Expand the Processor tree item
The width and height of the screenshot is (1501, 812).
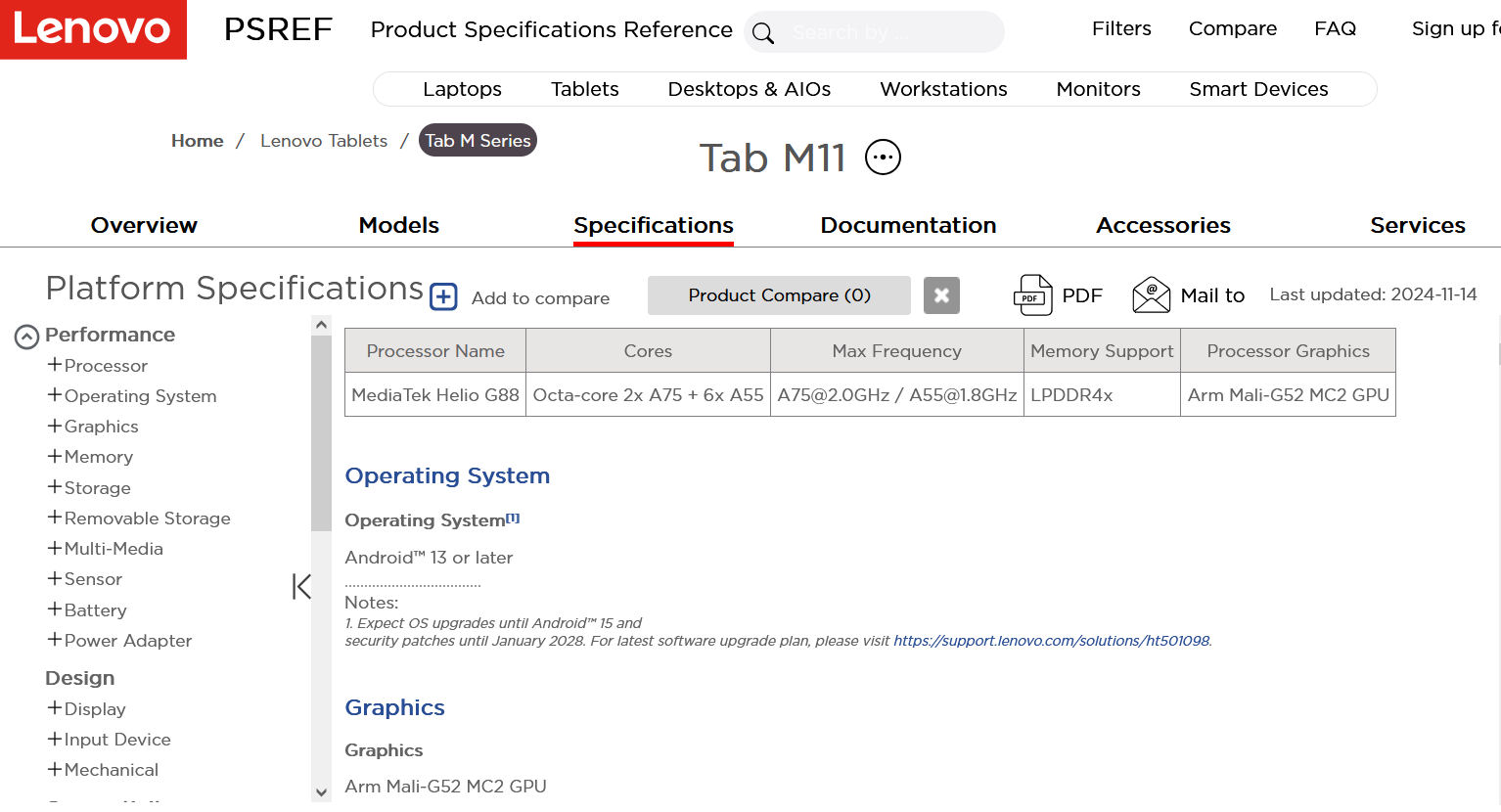pos(55,365)
